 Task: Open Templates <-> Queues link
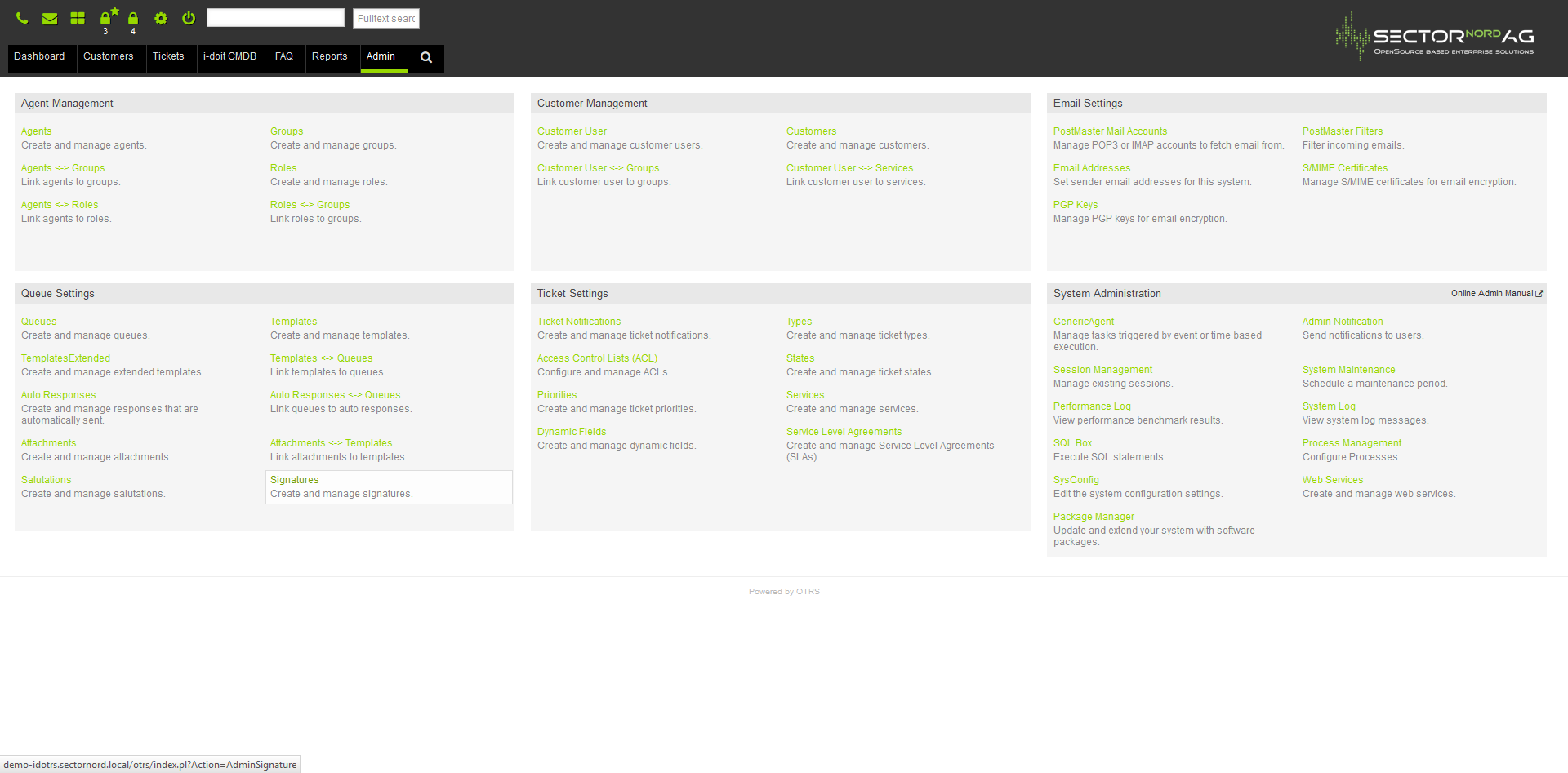pyautogui.click(x=321, y=358)
